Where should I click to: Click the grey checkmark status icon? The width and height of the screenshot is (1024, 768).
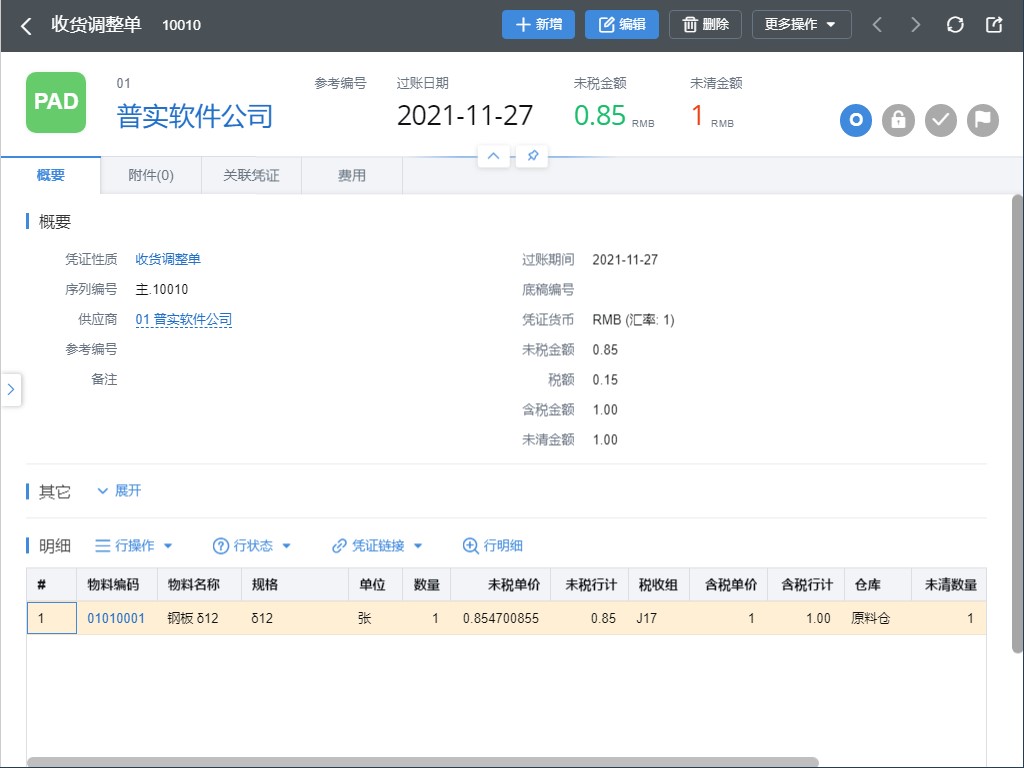[940, 121]
